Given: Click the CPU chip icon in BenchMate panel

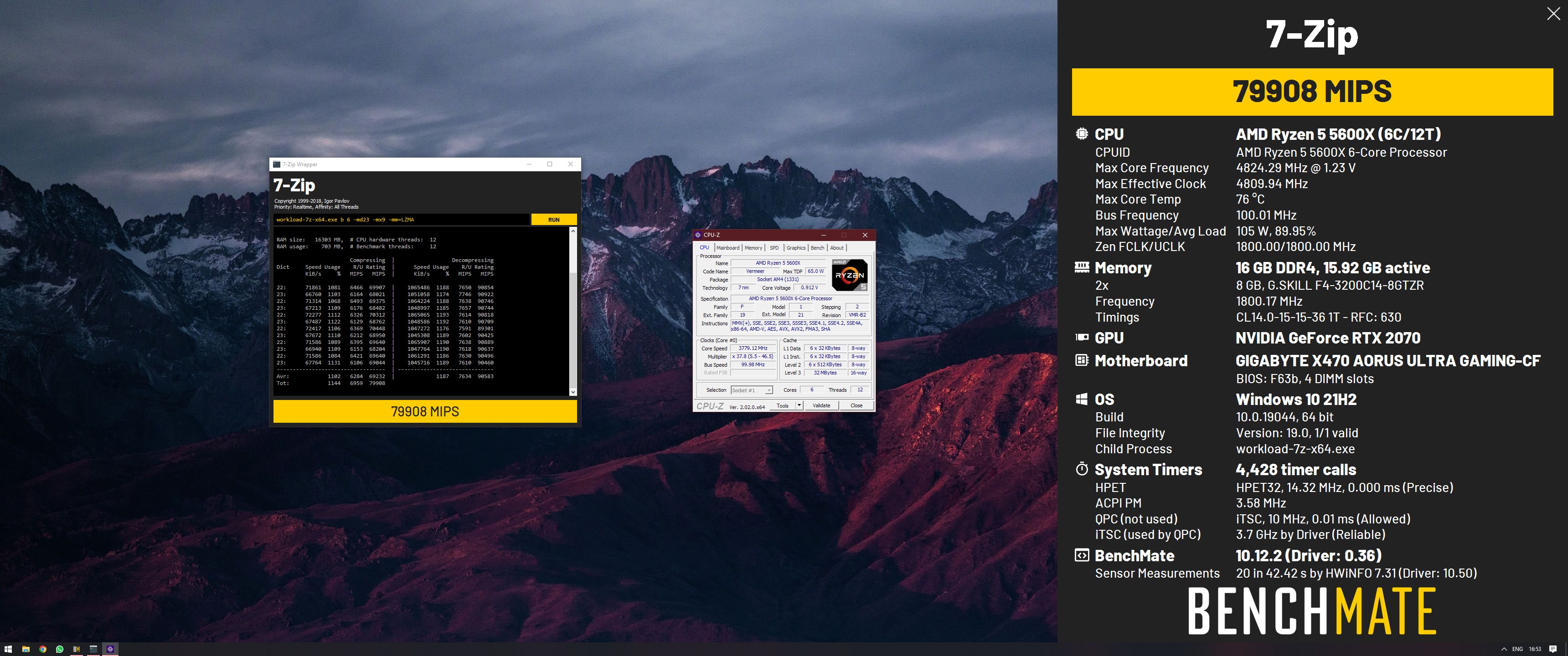Looking at the screenshot, I should [1082, 134].
